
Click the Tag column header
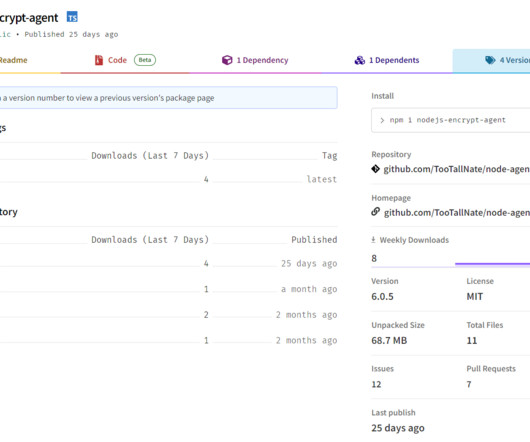click(x=330, y=155)
